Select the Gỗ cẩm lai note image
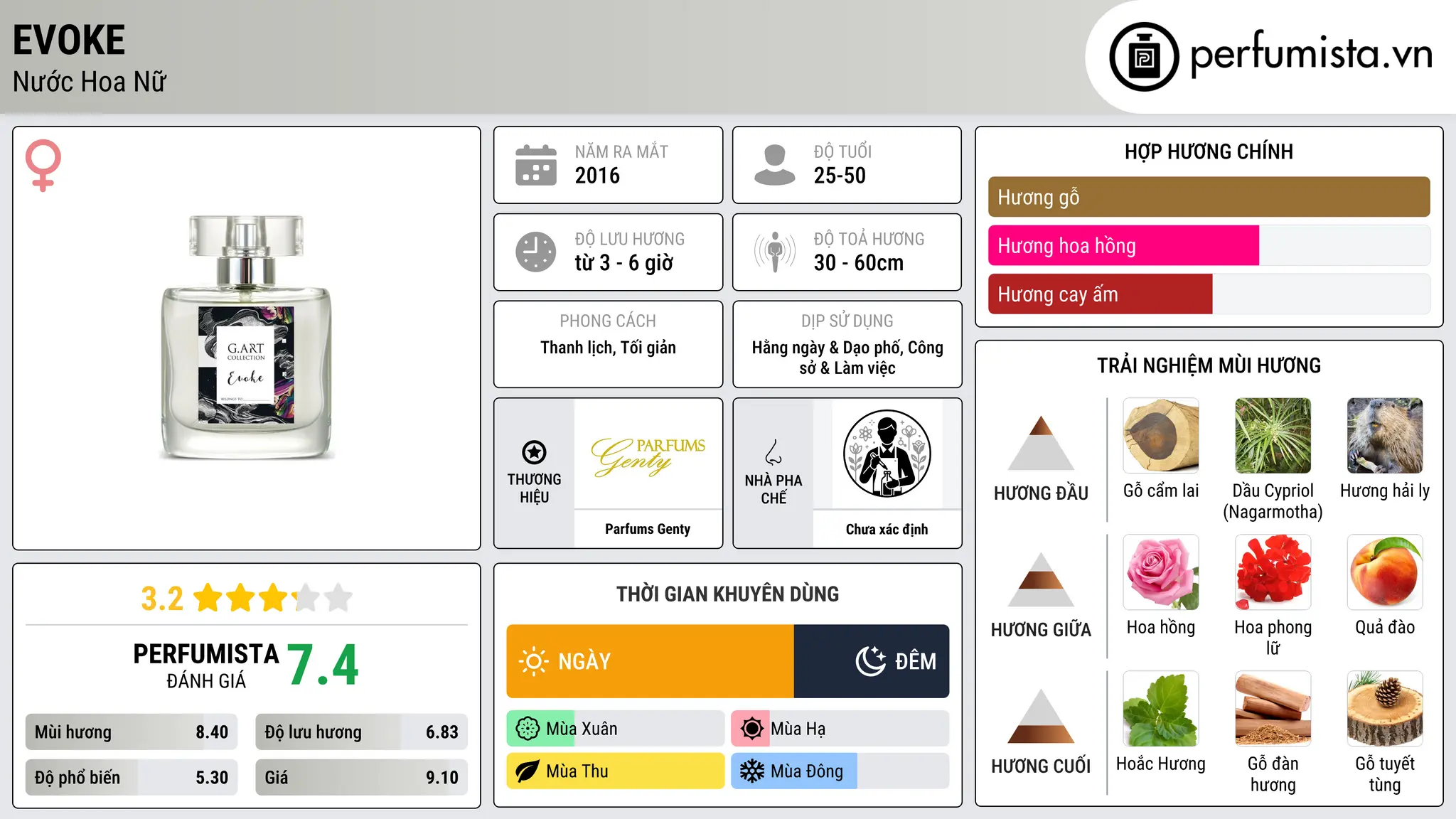This screenshot has width=1456, height=819. (1161, 436)
